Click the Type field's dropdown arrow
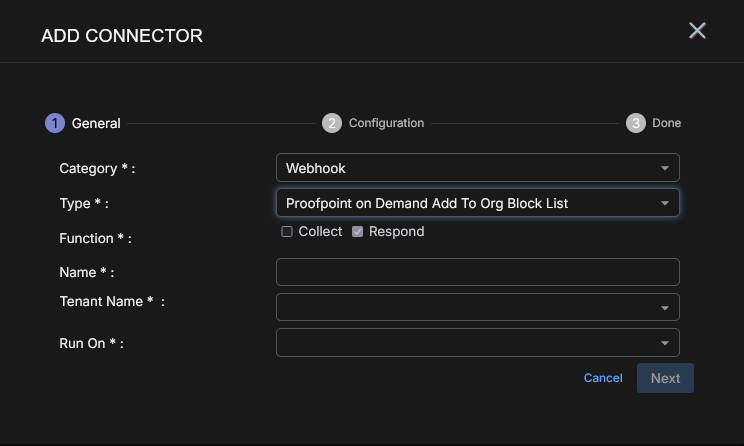Viewport: 744px width, 446px height. [665, 204]
